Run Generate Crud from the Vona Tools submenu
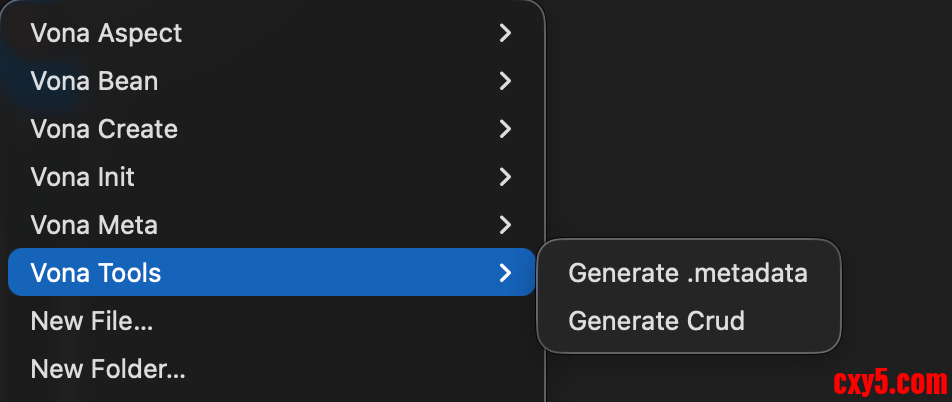Screen dimensions: 952x402 (656, 321)
